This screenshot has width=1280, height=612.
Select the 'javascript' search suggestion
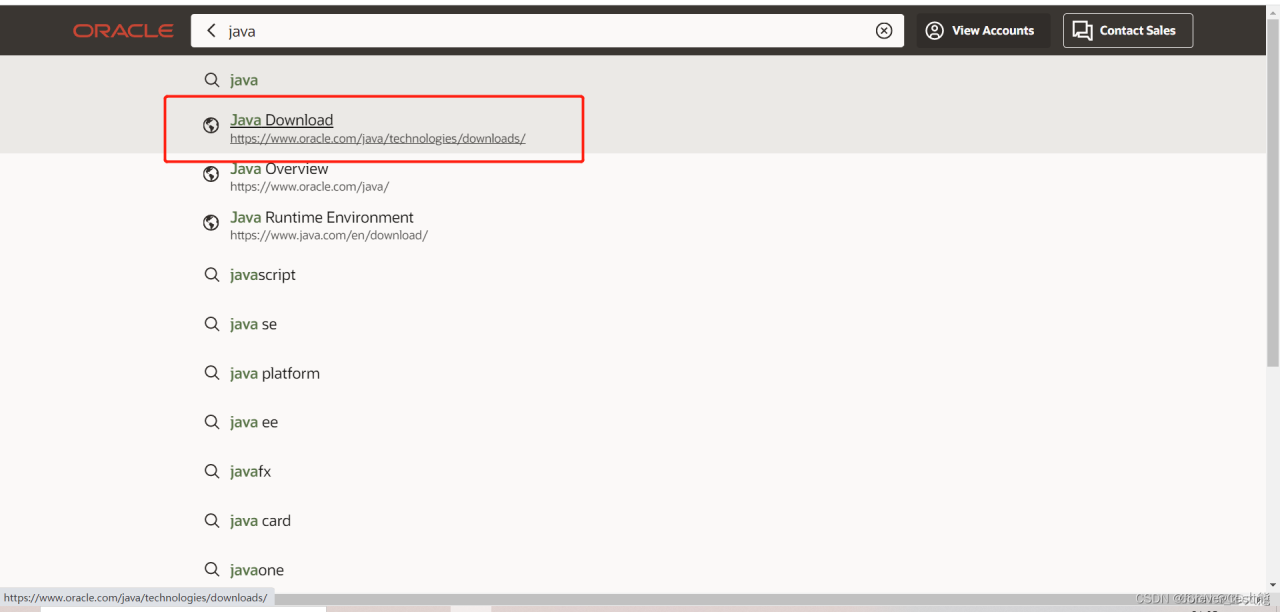tap(263, 275)
